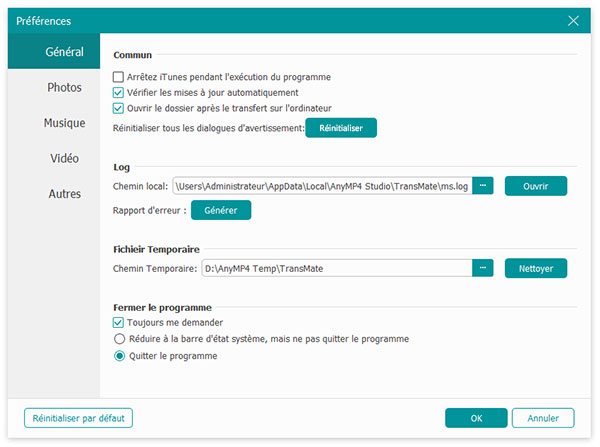
Task: Reset all warning dialogs with Réinitialiser
Action: point(341,128)
